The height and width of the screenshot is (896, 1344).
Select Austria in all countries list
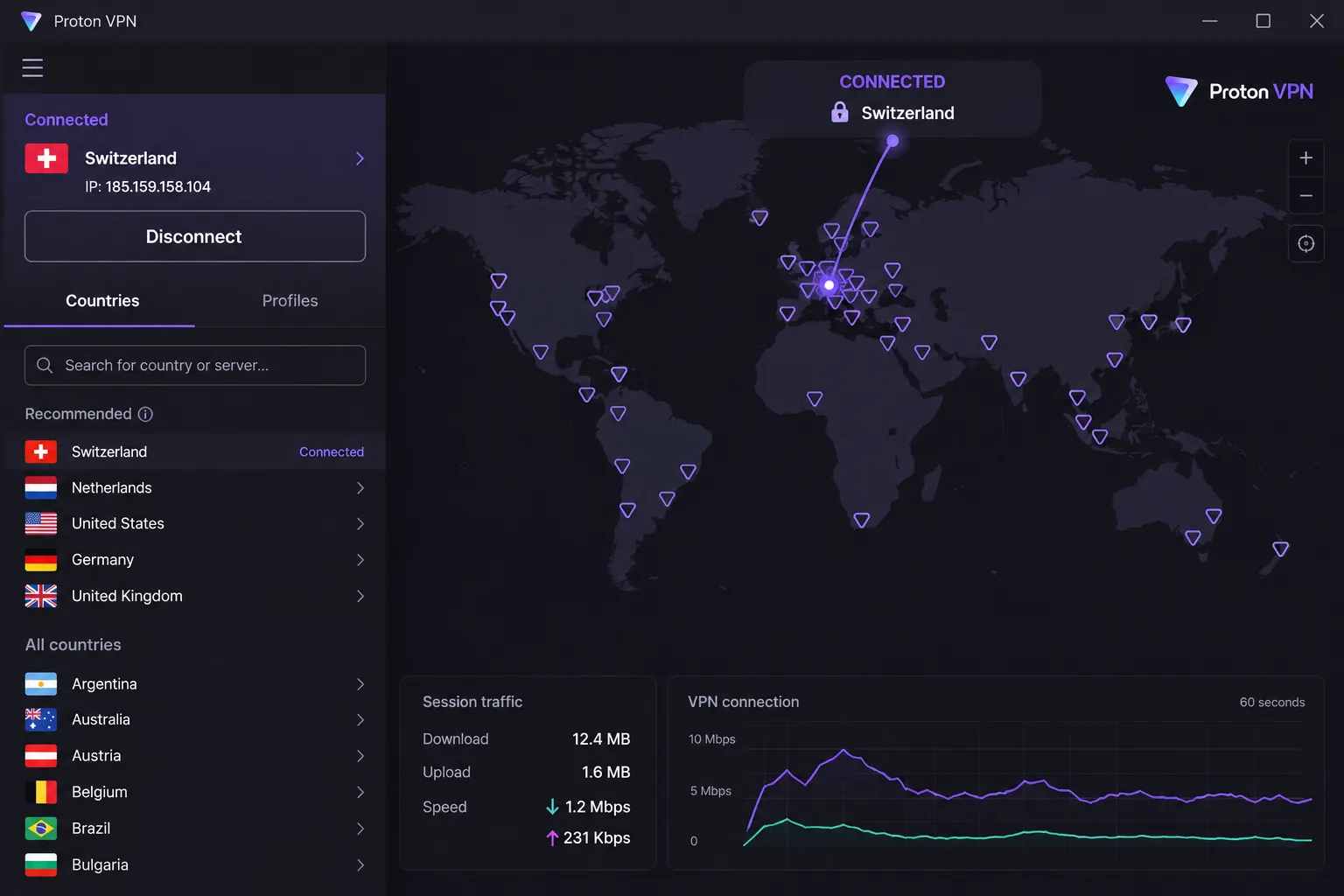point(194,756)
